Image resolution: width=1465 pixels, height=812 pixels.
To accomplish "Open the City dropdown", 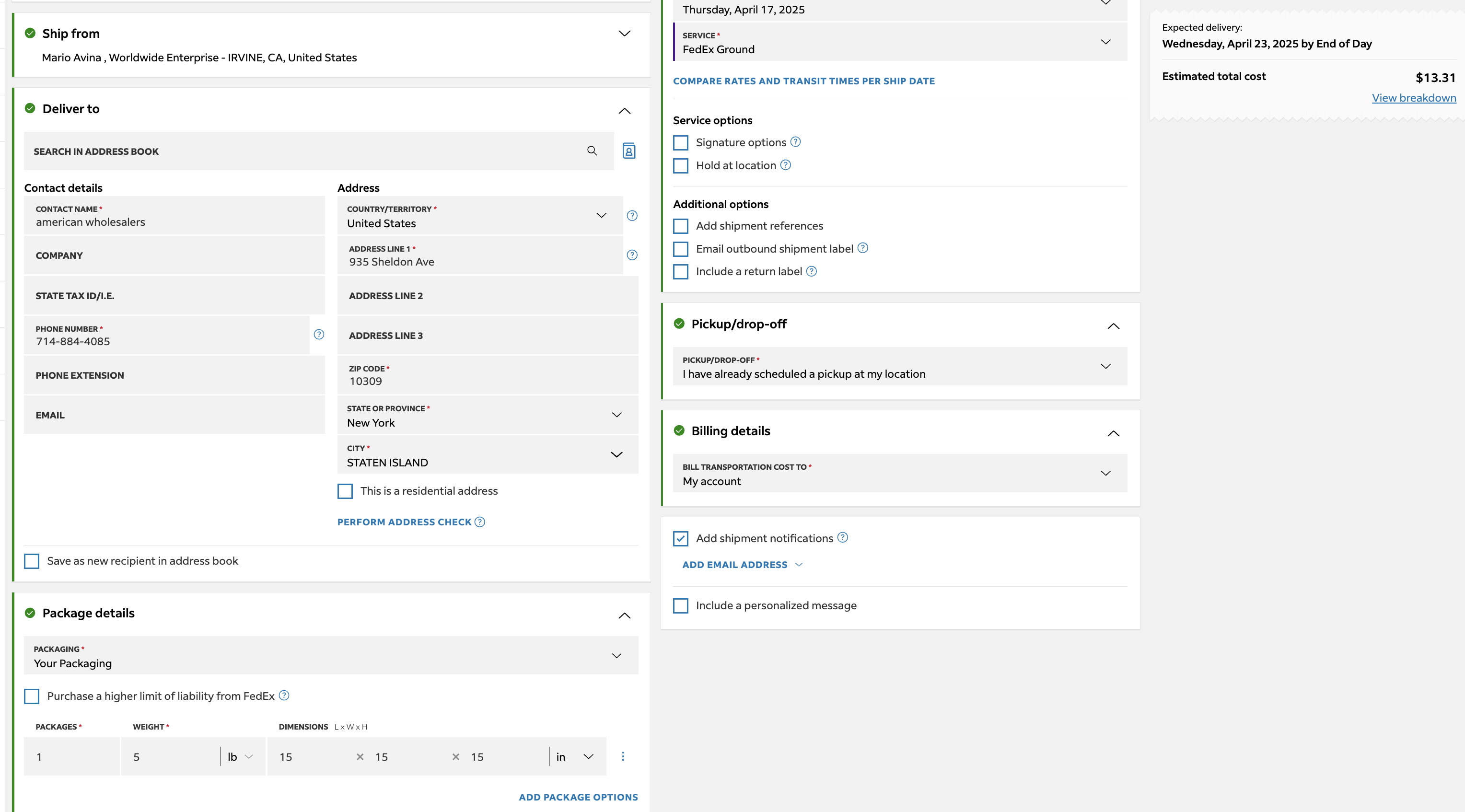I will coord(488,455).
